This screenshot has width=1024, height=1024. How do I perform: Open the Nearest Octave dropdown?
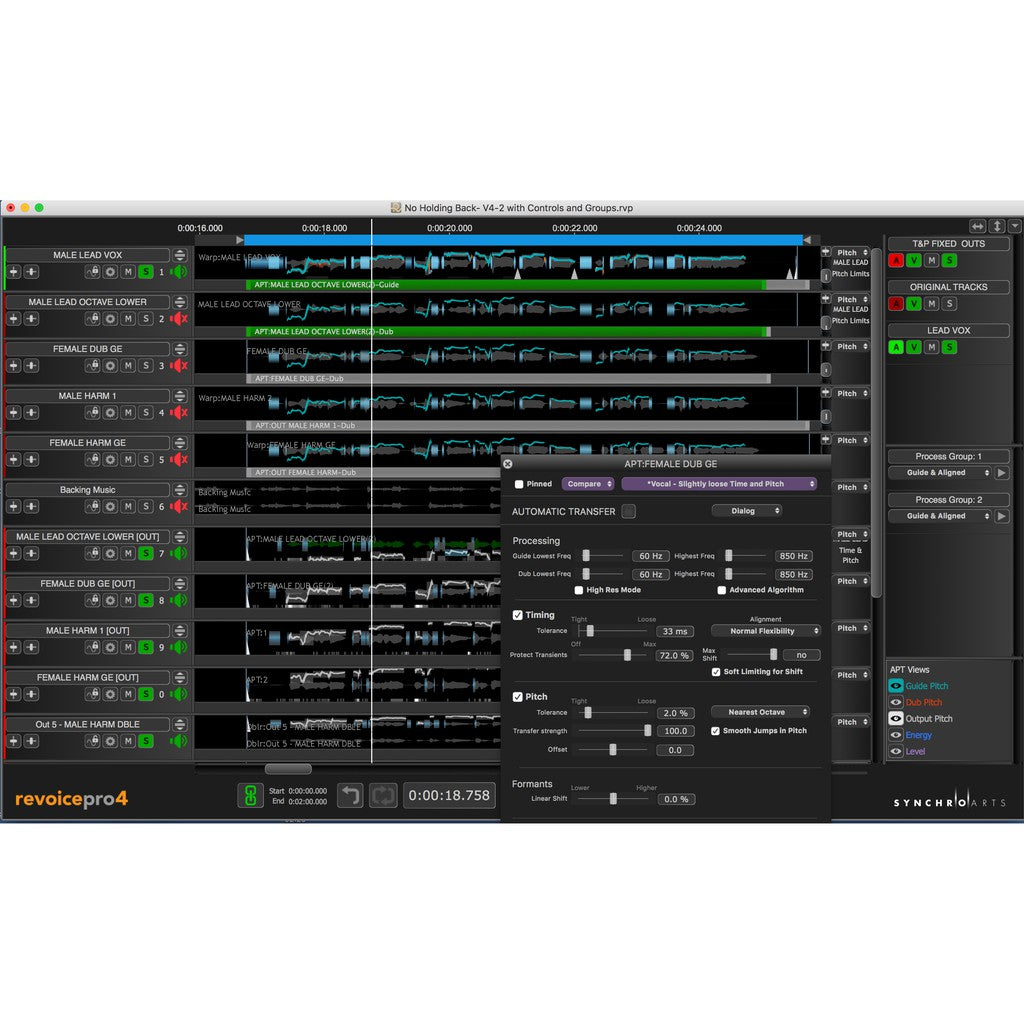click(761, 712)
